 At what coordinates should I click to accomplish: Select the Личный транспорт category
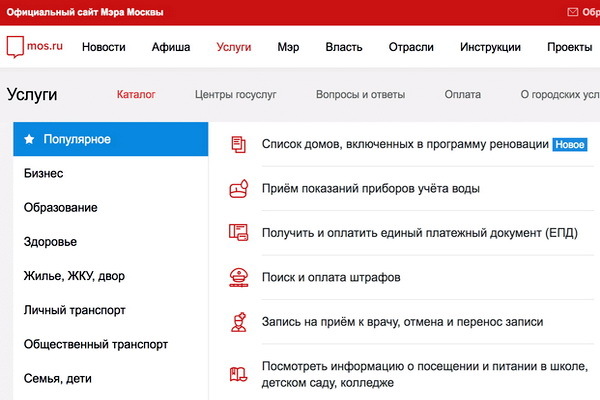(x=111, y=310)
